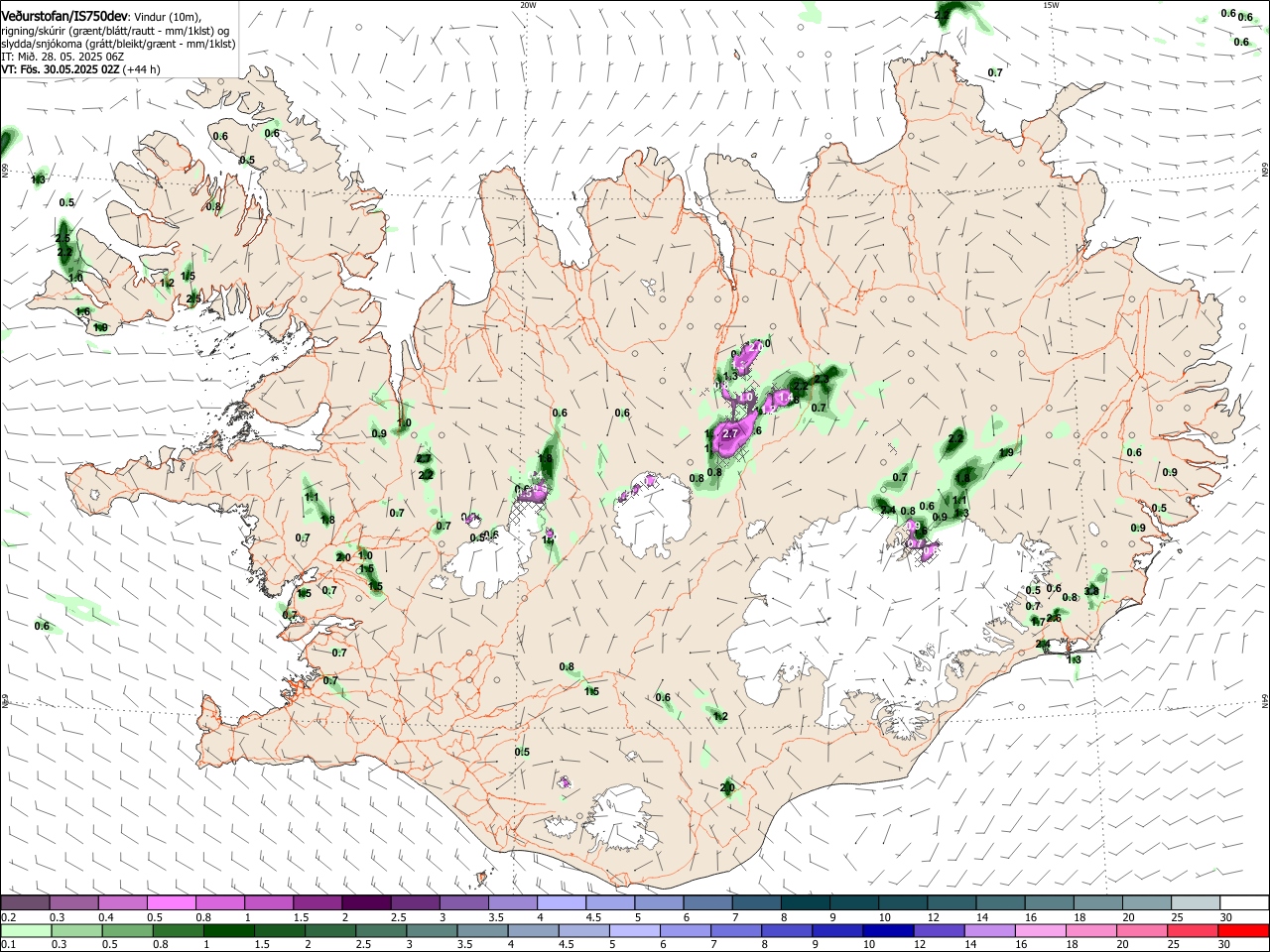Select the upper legend swatch labeled 0.8
Viewport: 1270px width, 952px height.
[220, 902]
